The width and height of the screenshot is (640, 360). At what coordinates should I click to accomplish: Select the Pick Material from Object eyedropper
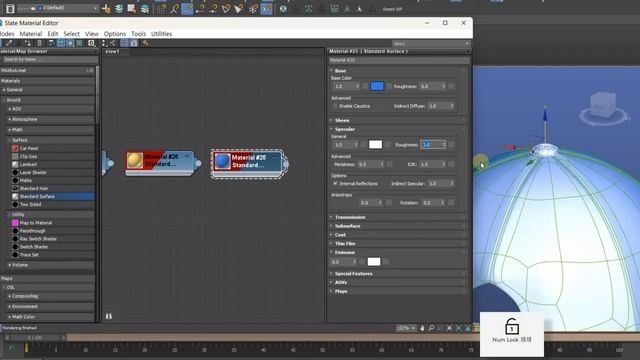[x=9, y=43]
